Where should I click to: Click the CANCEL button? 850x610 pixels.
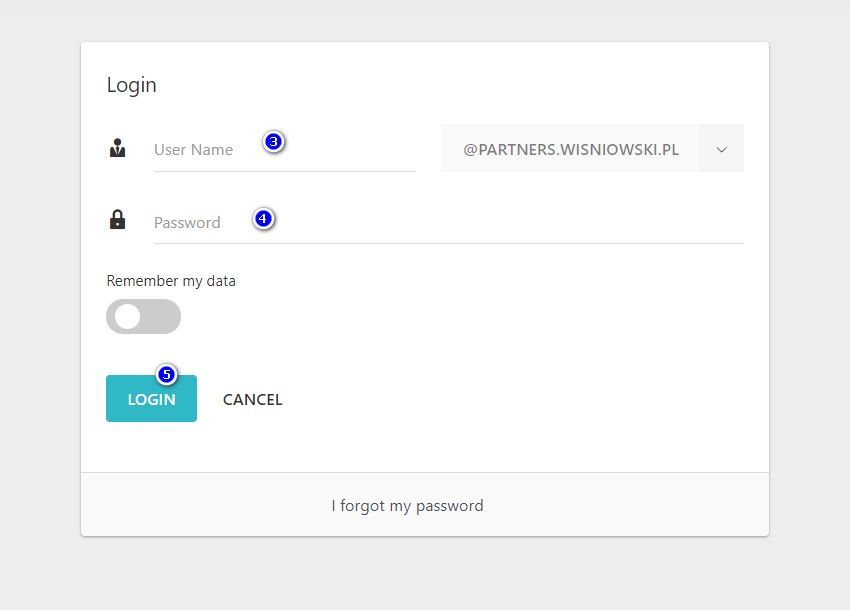coord(253,400)
